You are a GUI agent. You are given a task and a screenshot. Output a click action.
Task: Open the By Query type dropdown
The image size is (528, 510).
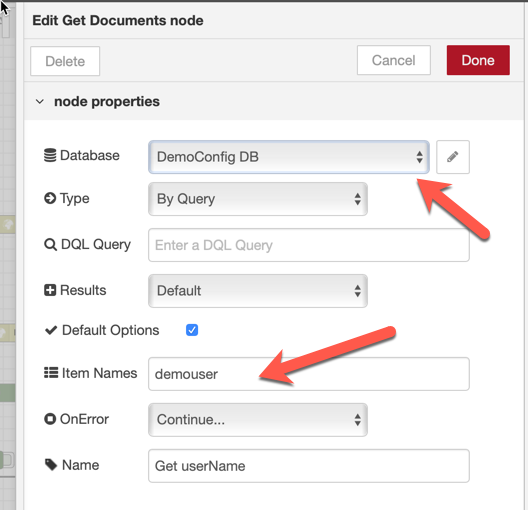(258, 199)
